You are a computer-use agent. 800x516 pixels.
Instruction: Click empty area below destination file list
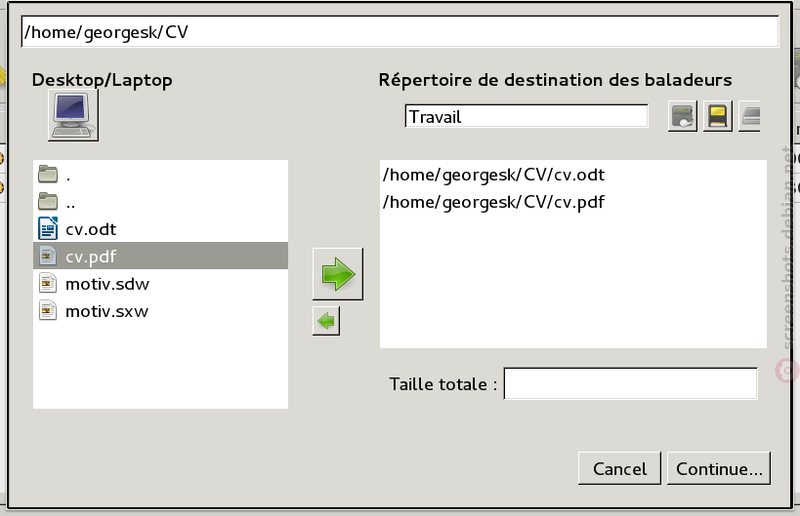point(573,281)
